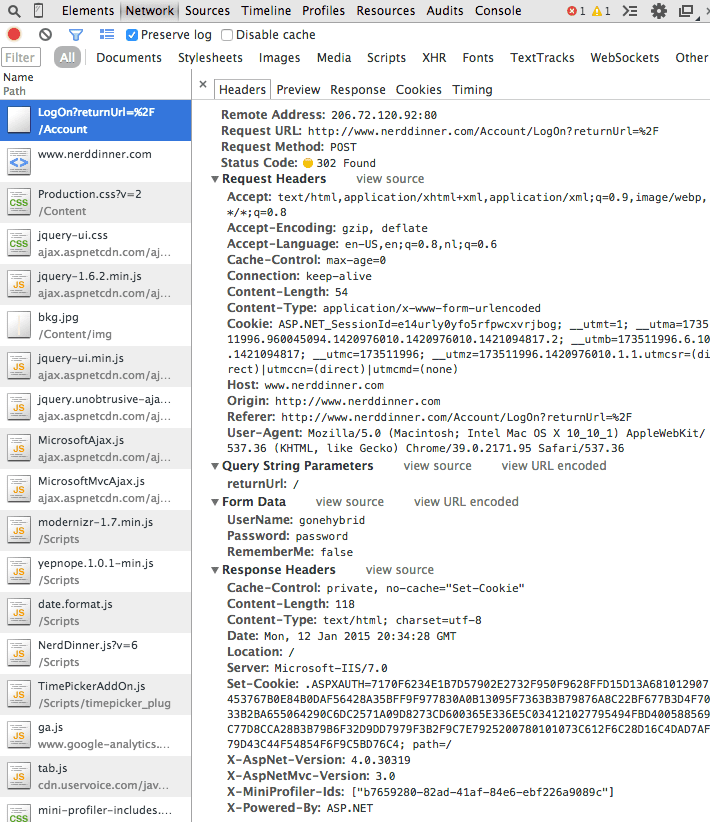
Task: Clear the network log with circle-slash icon
Action: [x=46, y=35]
